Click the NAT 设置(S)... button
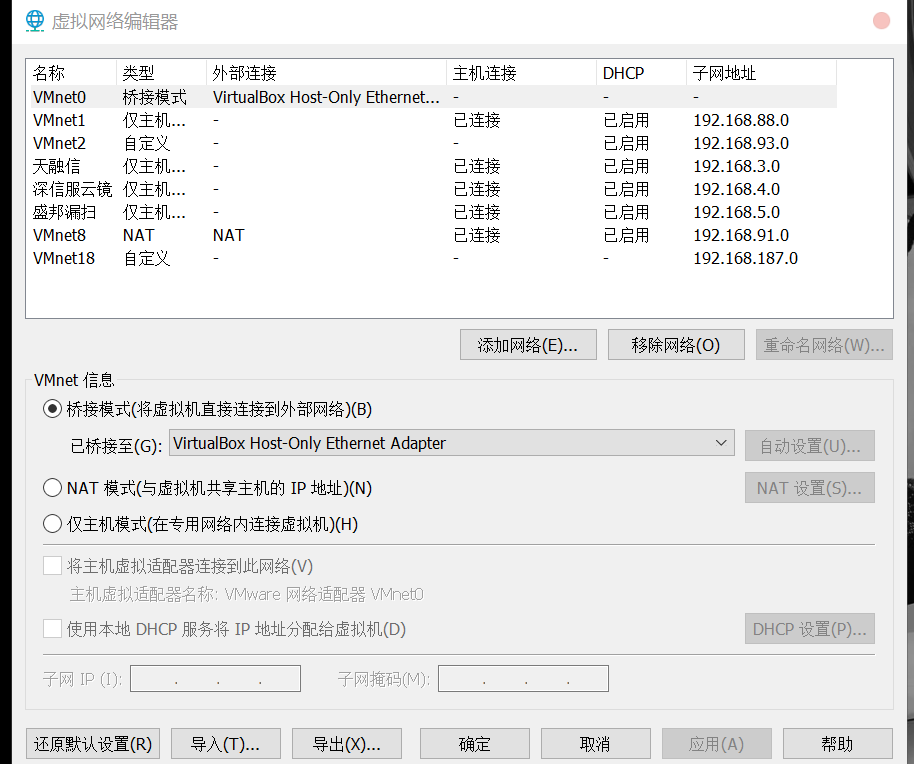This screenshot has width=914, height=764. 810,488
